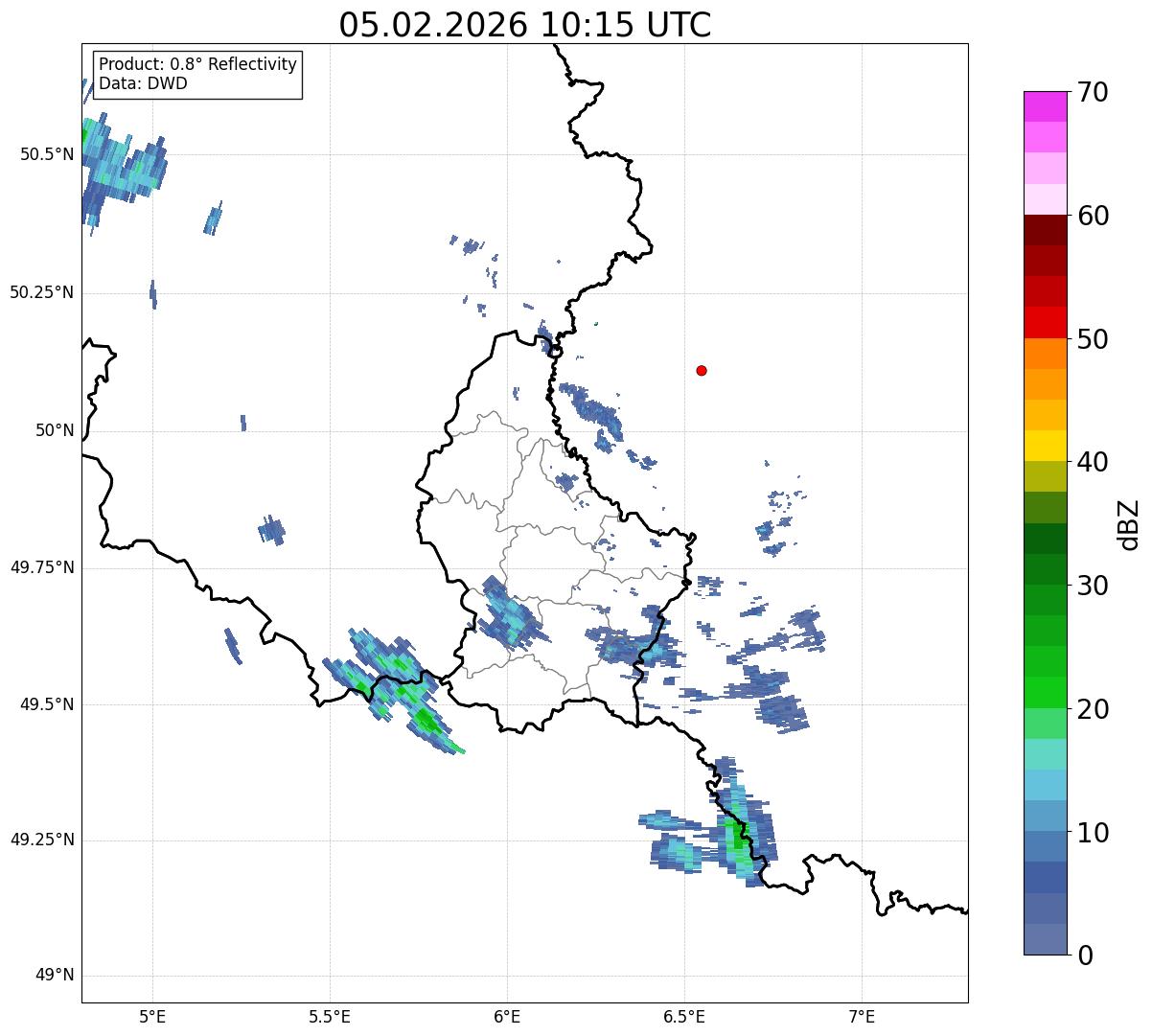Image resolution: width=1152 pixels, height=1036 pixels.
Task: Click the 7°E longitude label
Action: [862, 1016]
